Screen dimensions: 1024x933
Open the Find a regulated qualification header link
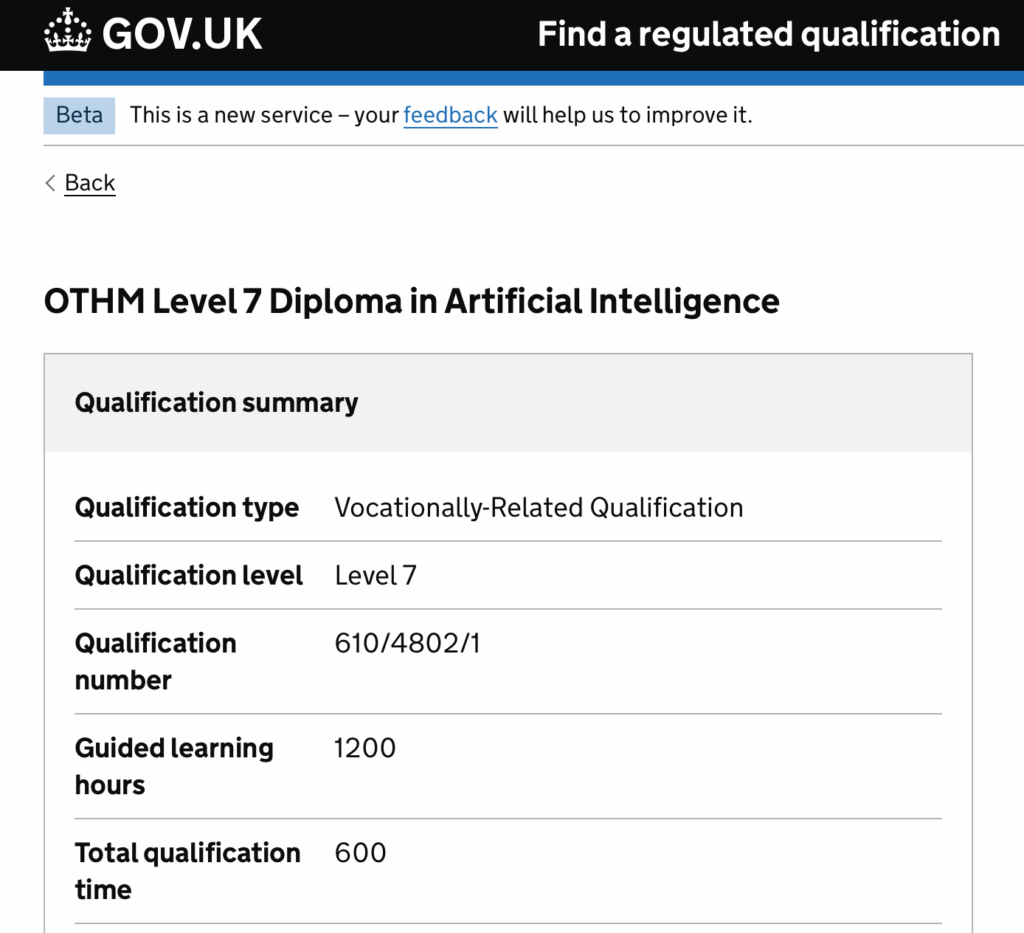tap(768, 34)
